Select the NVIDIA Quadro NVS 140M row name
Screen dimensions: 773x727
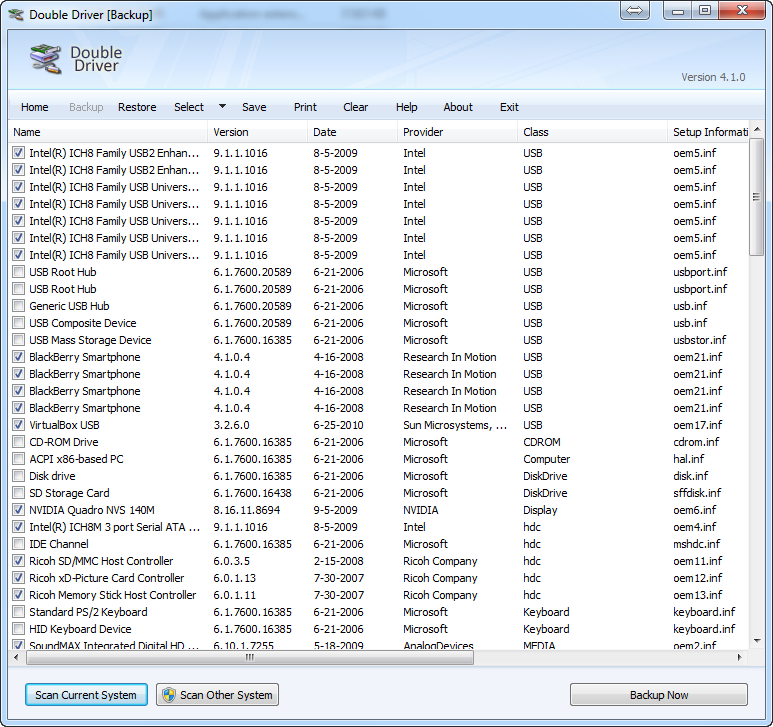coord(92,510)
